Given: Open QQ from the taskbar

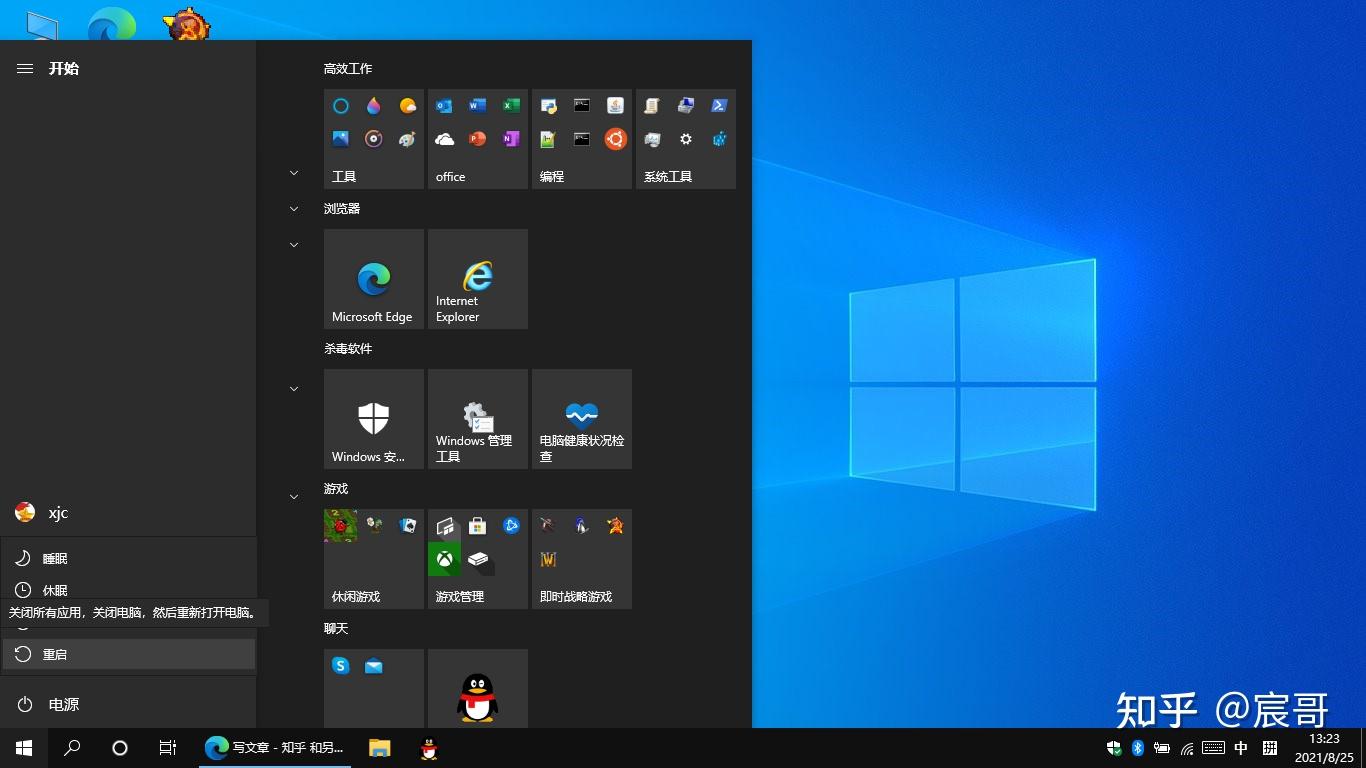Looking at the screenshot, I should pos(429,748).
